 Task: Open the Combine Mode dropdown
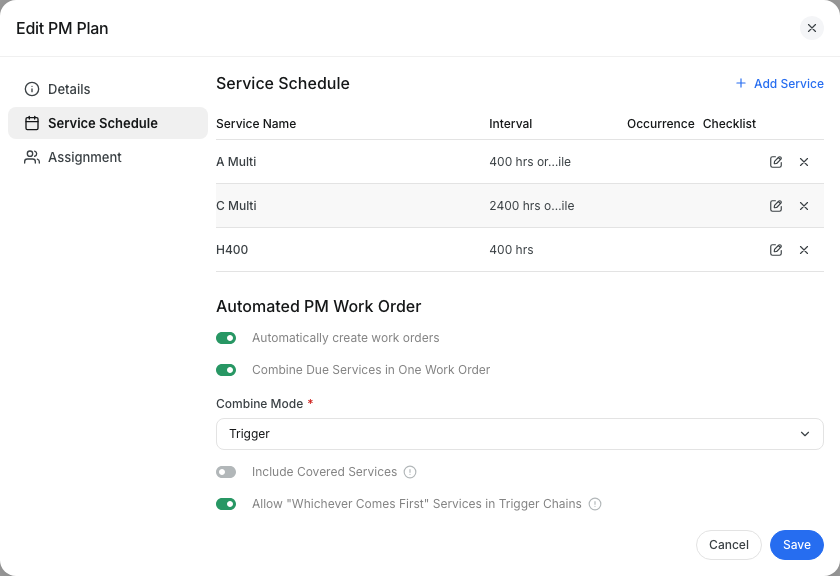click(x=520, y=434)
